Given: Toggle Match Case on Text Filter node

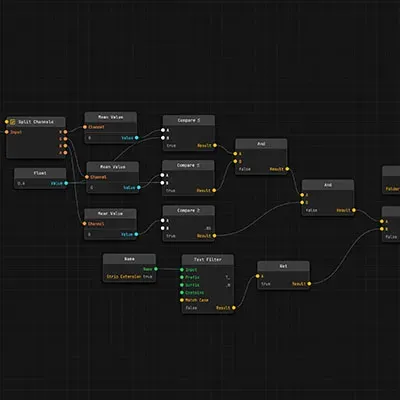Looking at the screenshot, I should (x=197, y=300).
